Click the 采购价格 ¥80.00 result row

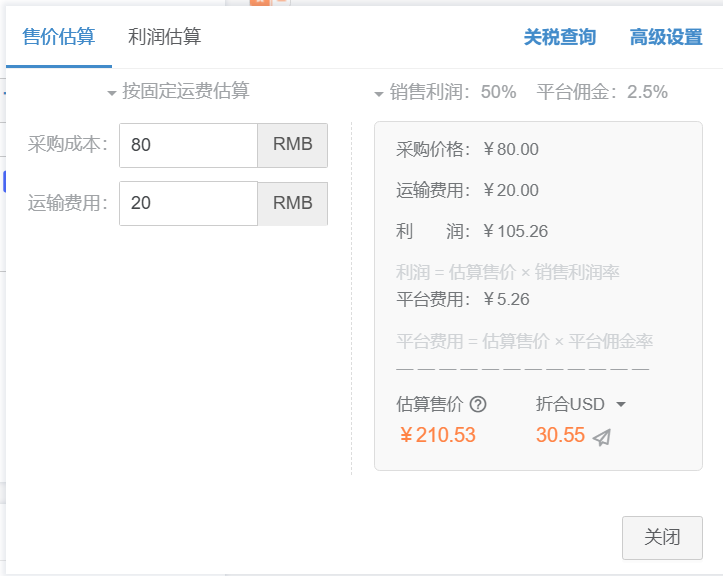467,150
